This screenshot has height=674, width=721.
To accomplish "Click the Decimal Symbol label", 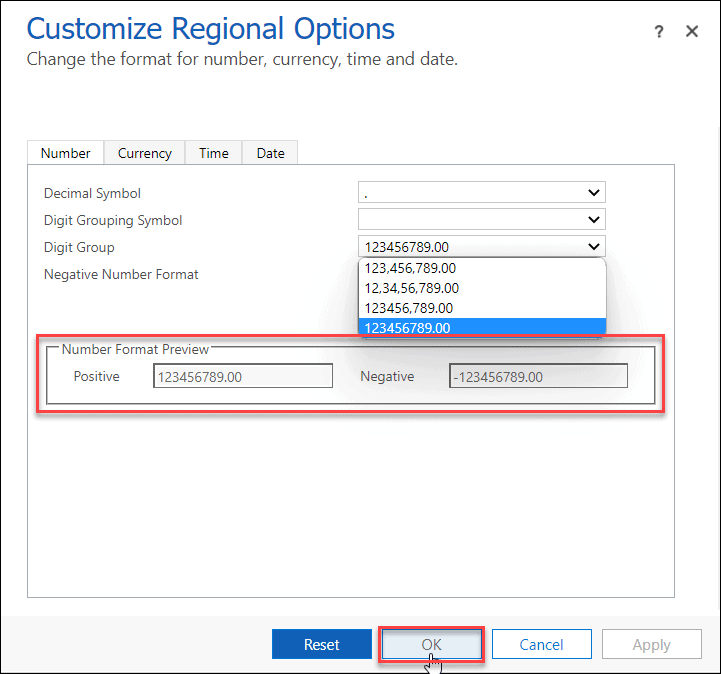I will point(92,193).
